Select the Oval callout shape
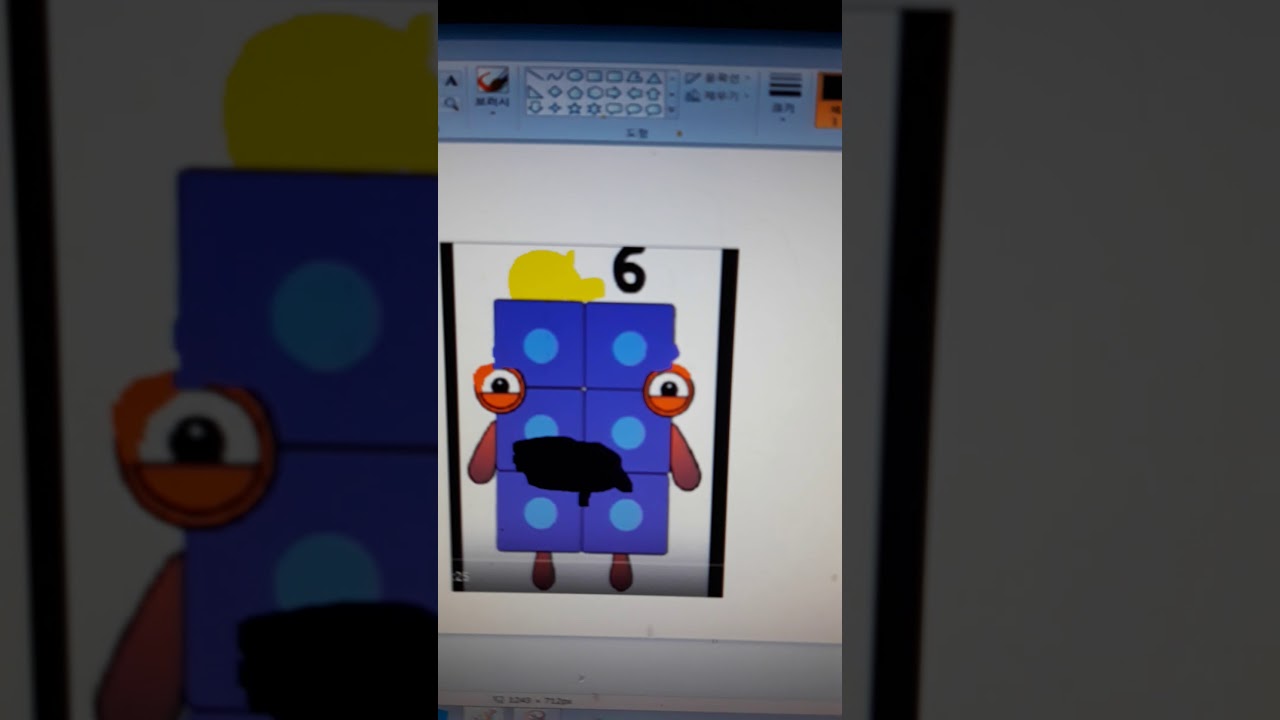The width and height of the screenshot is (1280, 720). tap(634, 109)
